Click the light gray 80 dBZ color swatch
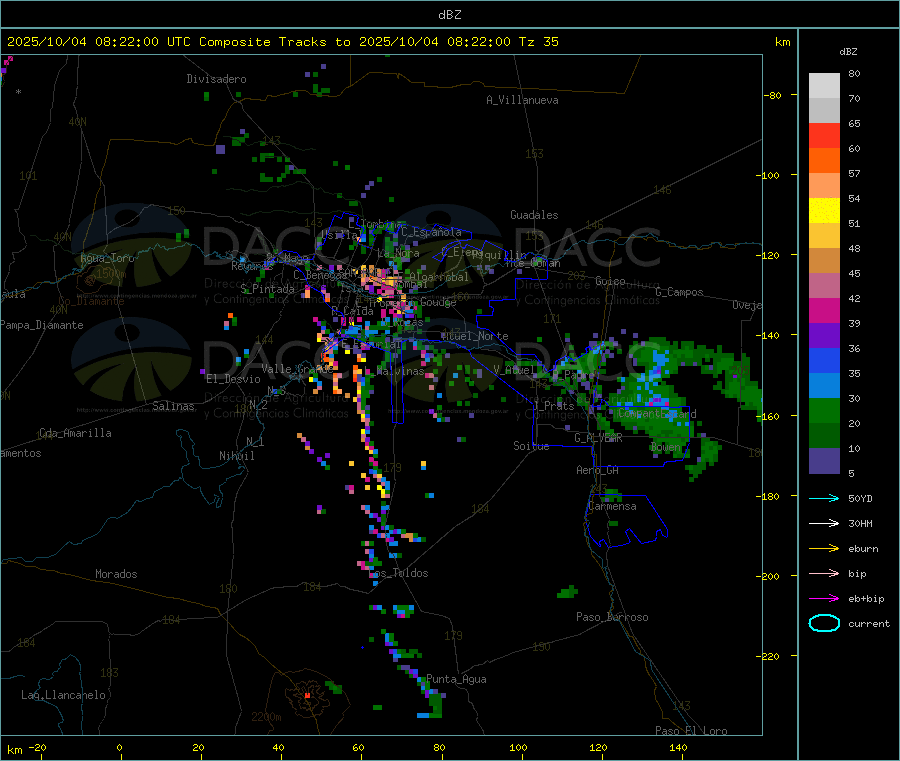Viewport: 900px width, 761px height. [x=824, y=85]
